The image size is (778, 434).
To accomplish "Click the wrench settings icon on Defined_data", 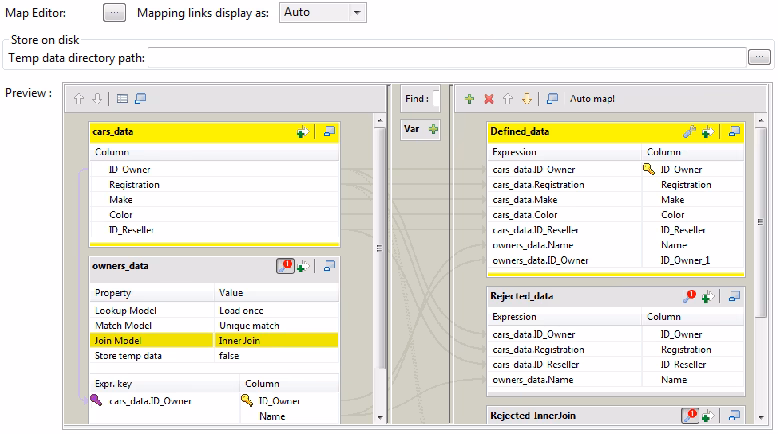I will coord(689,131).
